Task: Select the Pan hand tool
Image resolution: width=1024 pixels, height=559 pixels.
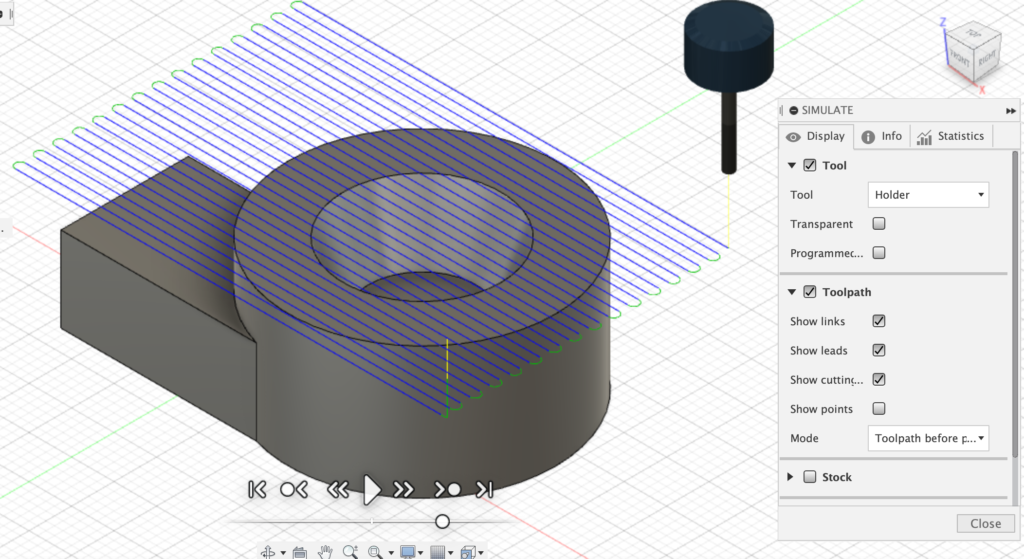Action: (x=325, y=551)
